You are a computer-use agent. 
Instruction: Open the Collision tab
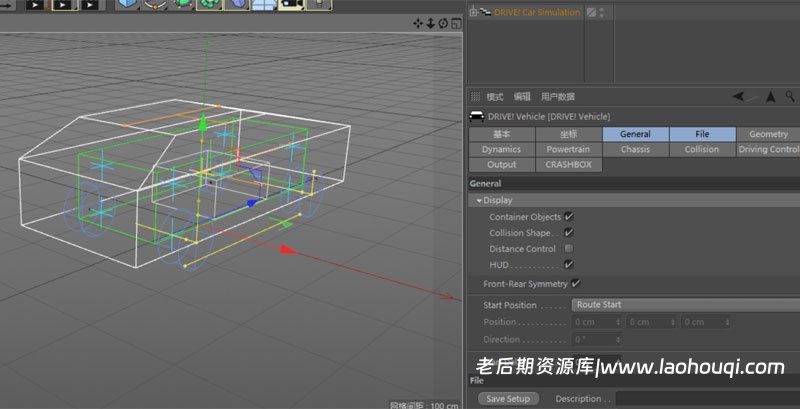click(701, 149)
